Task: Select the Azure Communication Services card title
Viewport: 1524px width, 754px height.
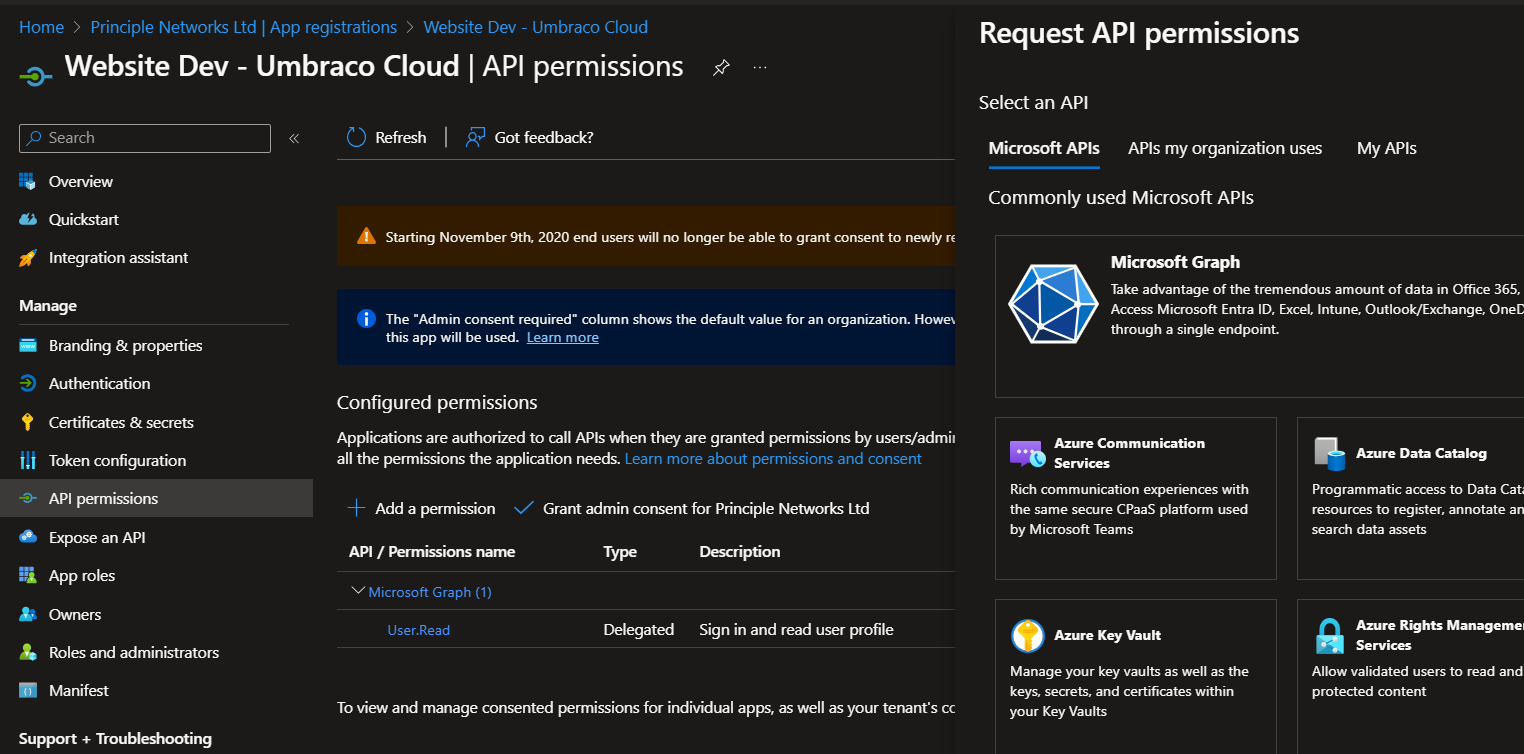Action: click(1129, 453)
